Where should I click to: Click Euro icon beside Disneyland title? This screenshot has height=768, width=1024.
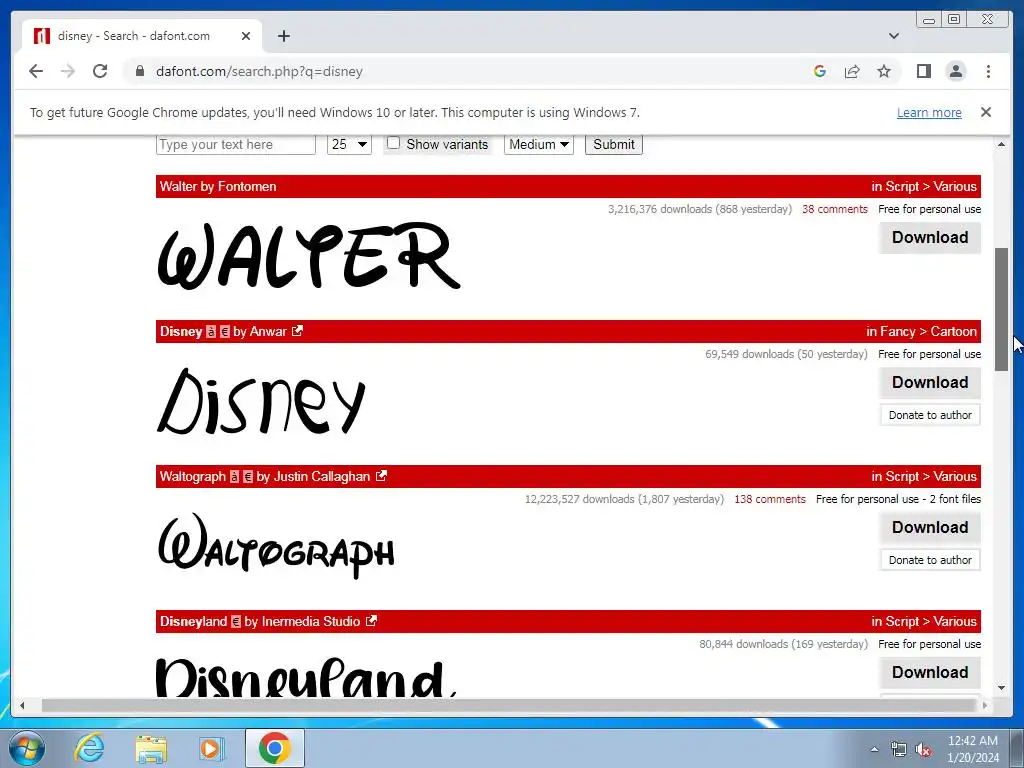(x=236, y=622)
